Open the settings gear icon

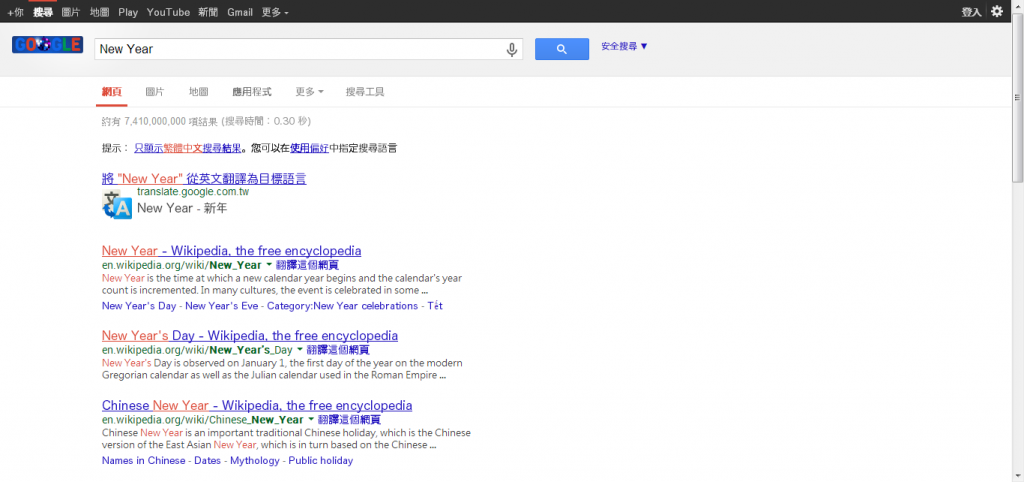[x=997, y=11]
